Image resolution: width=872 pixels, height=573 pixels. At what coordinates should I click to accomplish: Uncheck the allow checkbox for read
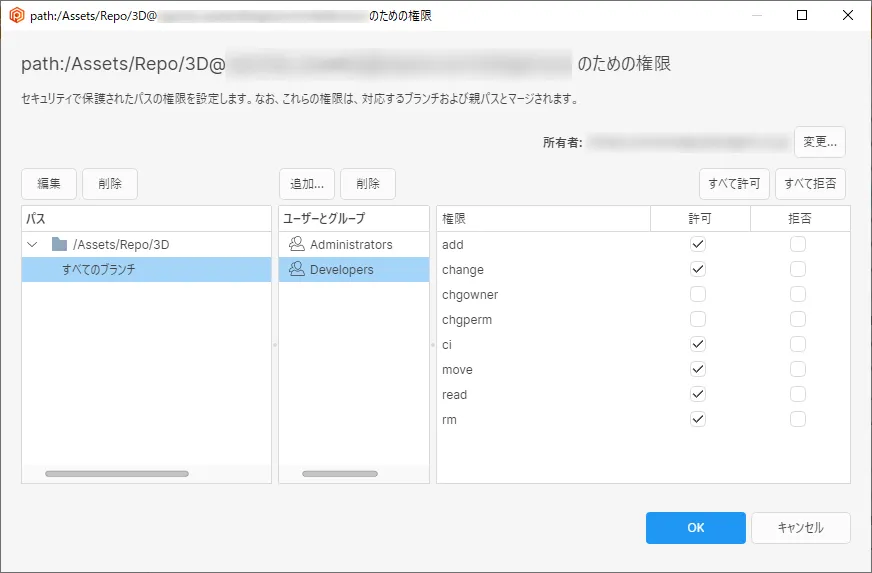(x=697, y=394)
